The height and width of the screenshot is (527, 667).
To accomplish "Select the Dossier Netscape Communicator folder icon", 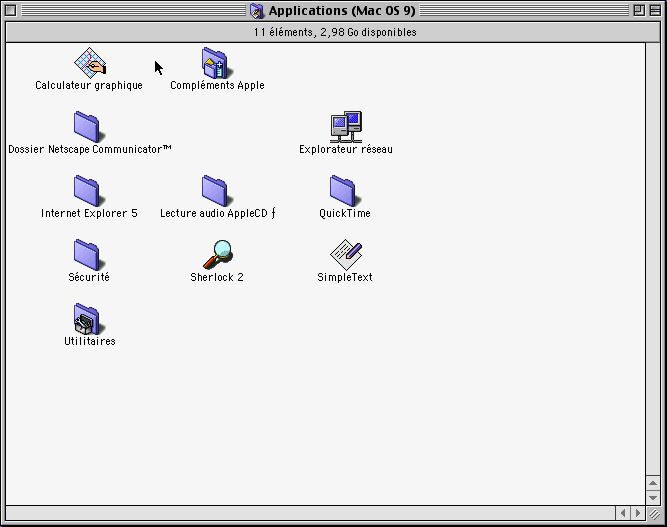I will 88,127.
